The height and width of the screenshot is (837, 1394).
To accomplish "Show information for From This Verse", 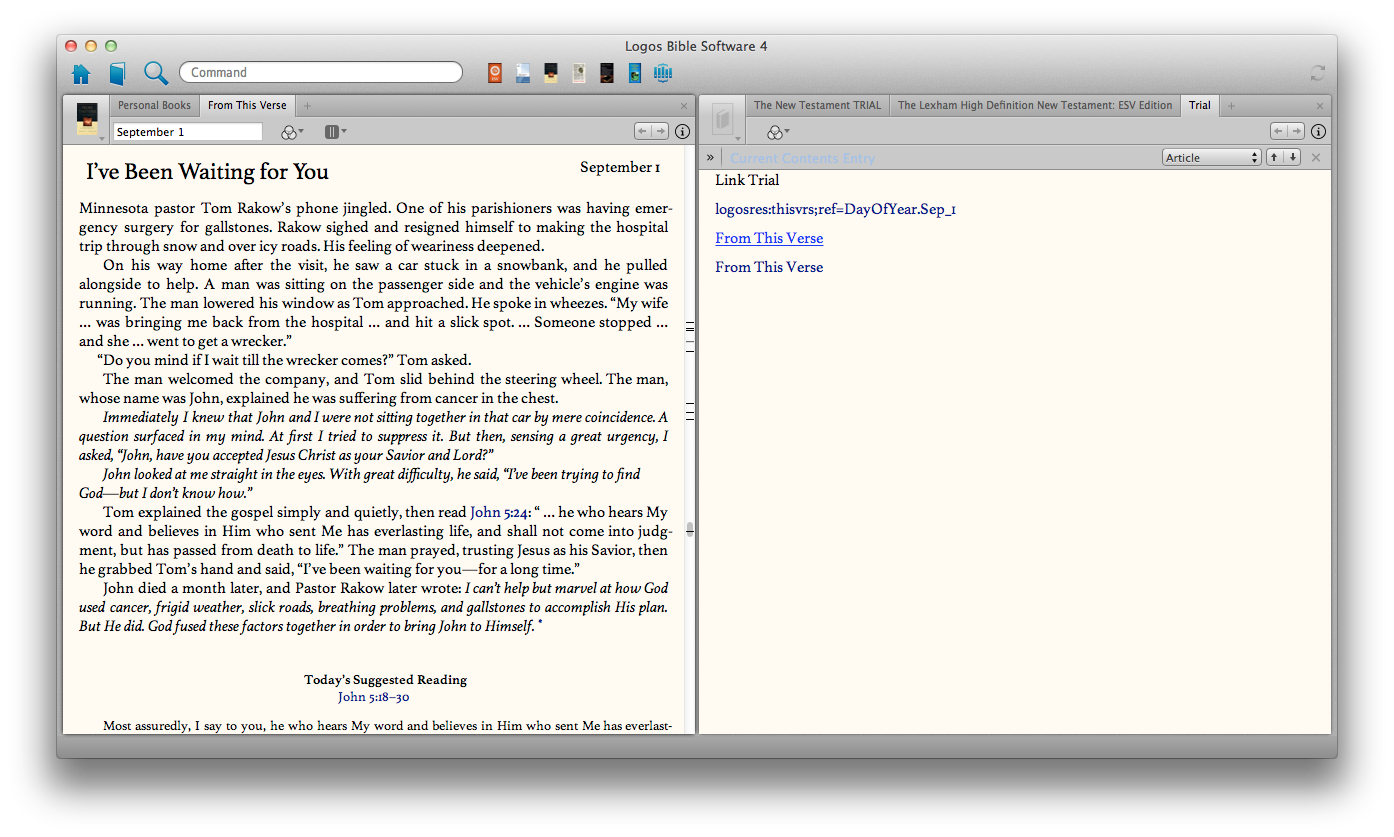I will (683, 132).
